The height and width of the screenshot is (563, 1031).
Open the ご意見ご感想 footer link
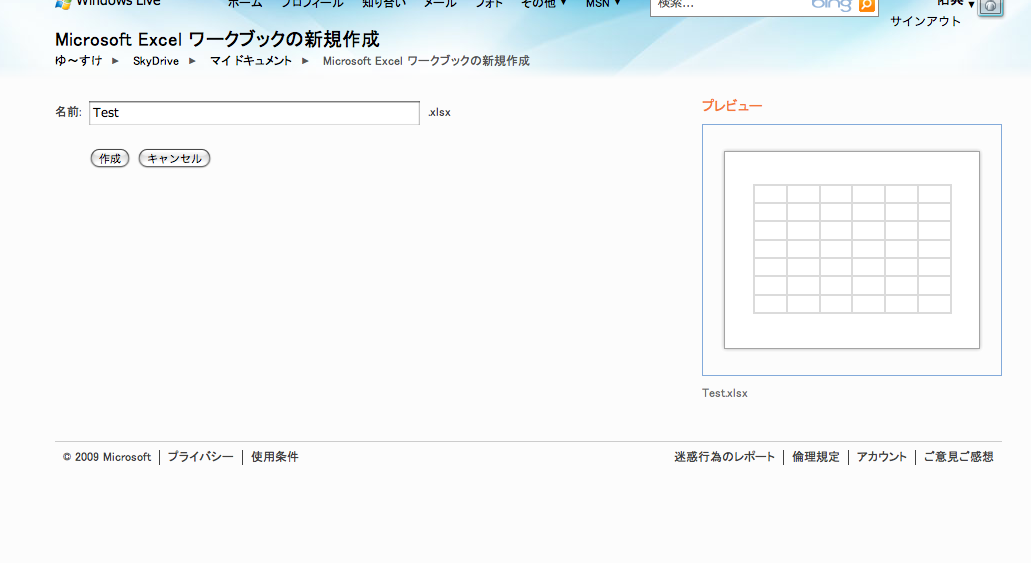959,456
